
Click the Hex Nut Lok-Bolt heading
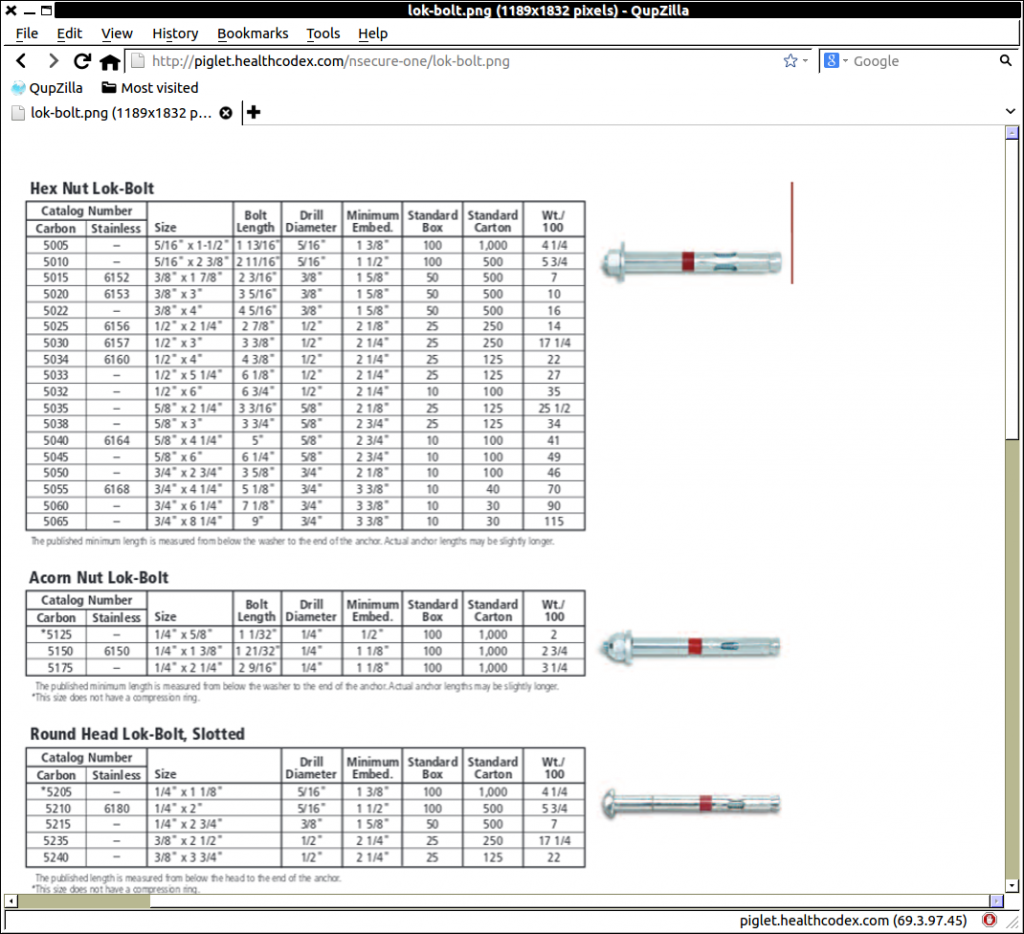tap(92, 188)
